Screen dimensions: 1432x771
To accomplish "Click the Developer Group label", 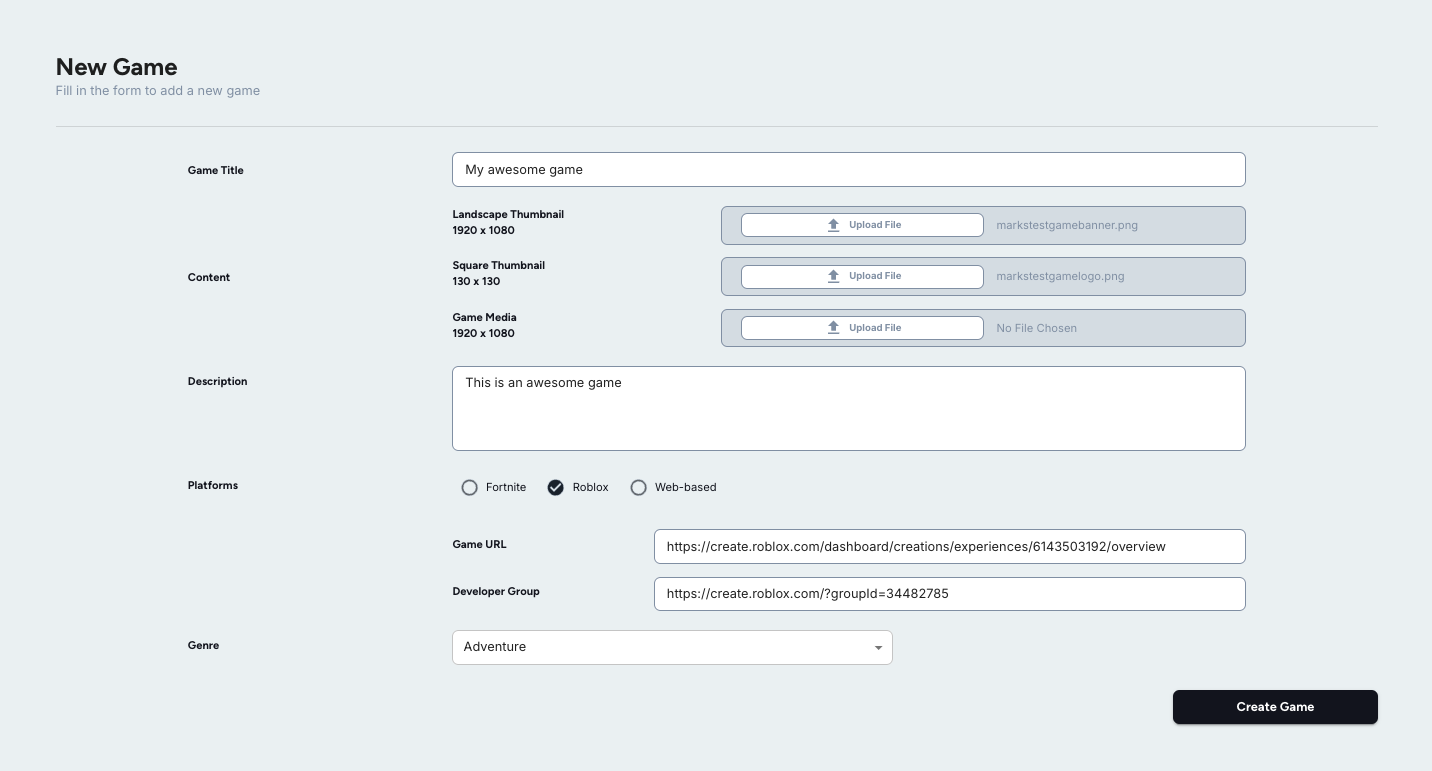I will (x=496, y=591).
